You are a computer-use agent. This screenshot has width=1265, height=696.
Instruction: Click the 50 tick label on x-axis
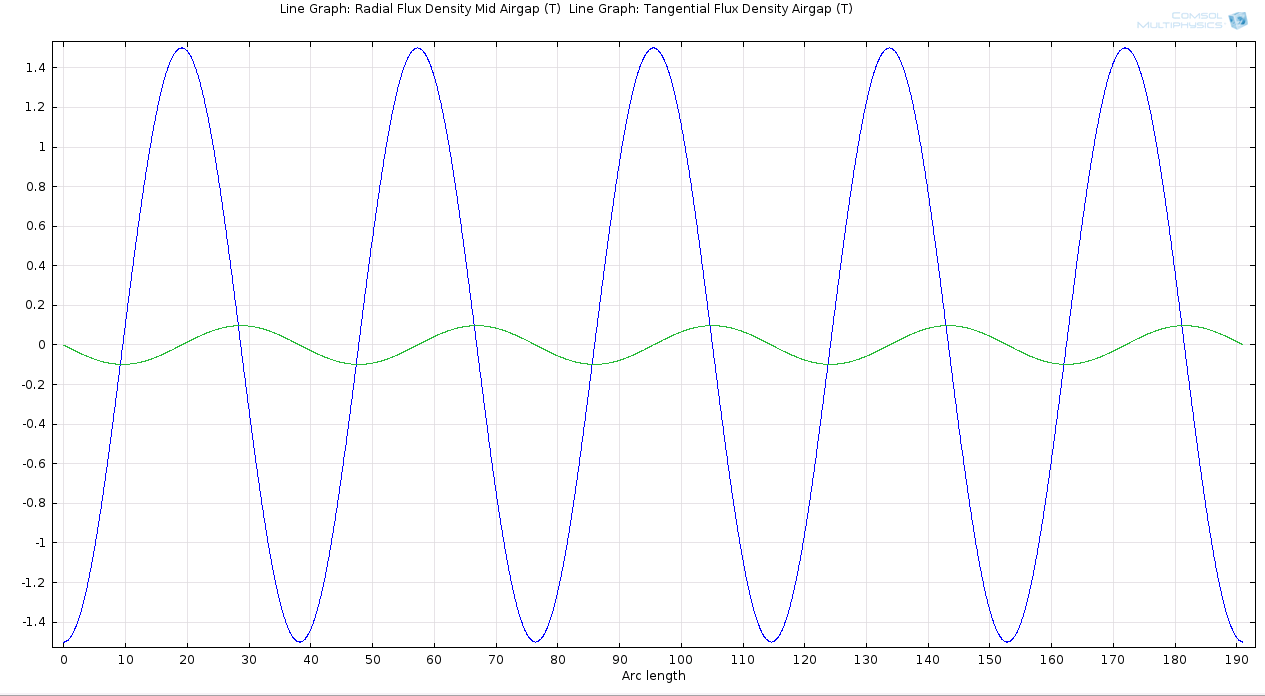pyautogui.click(x=372, y=660)
